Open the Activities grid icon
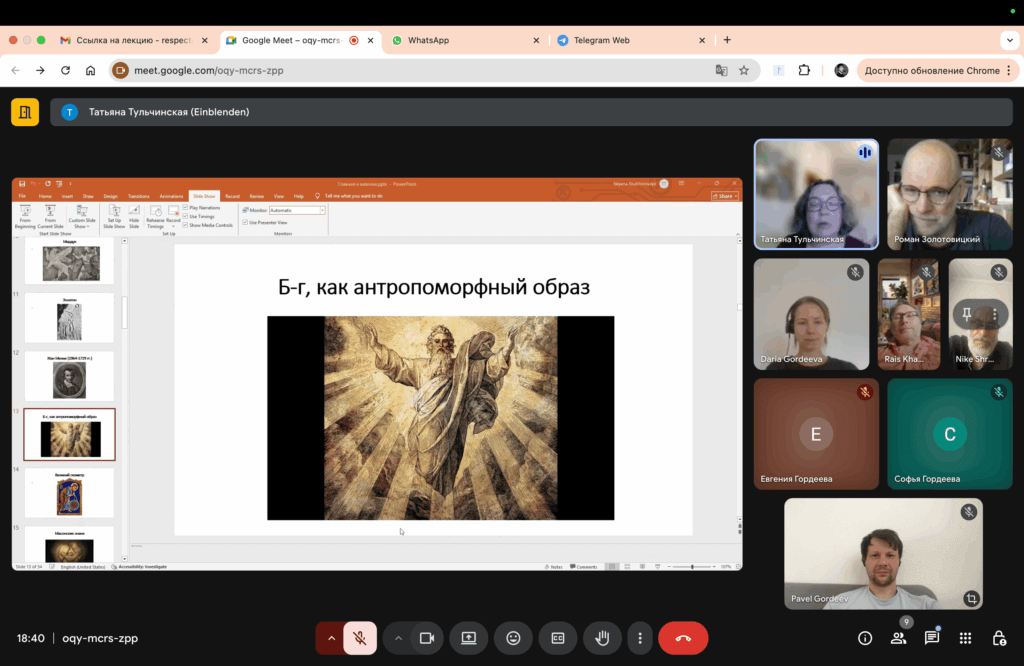 [965, 638]
